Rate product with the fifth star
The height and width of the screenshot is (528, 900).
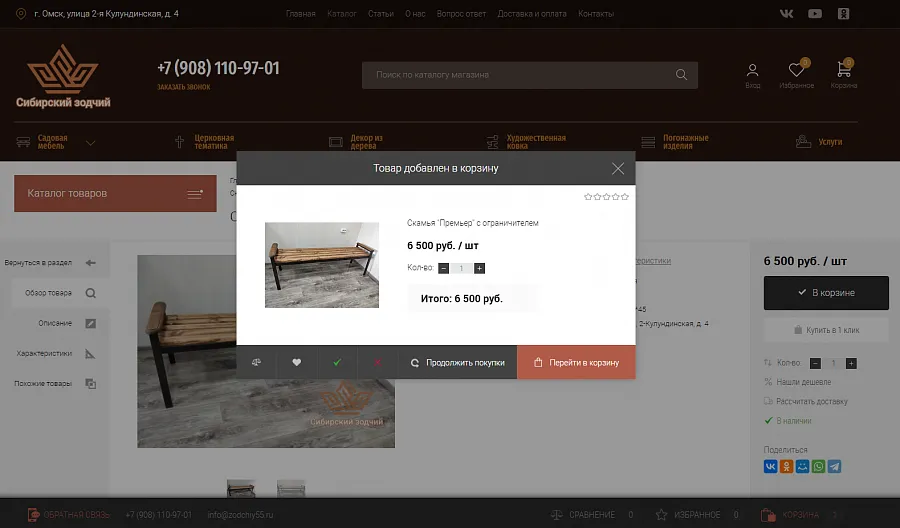pyautogui.click(x=624, y=197)
